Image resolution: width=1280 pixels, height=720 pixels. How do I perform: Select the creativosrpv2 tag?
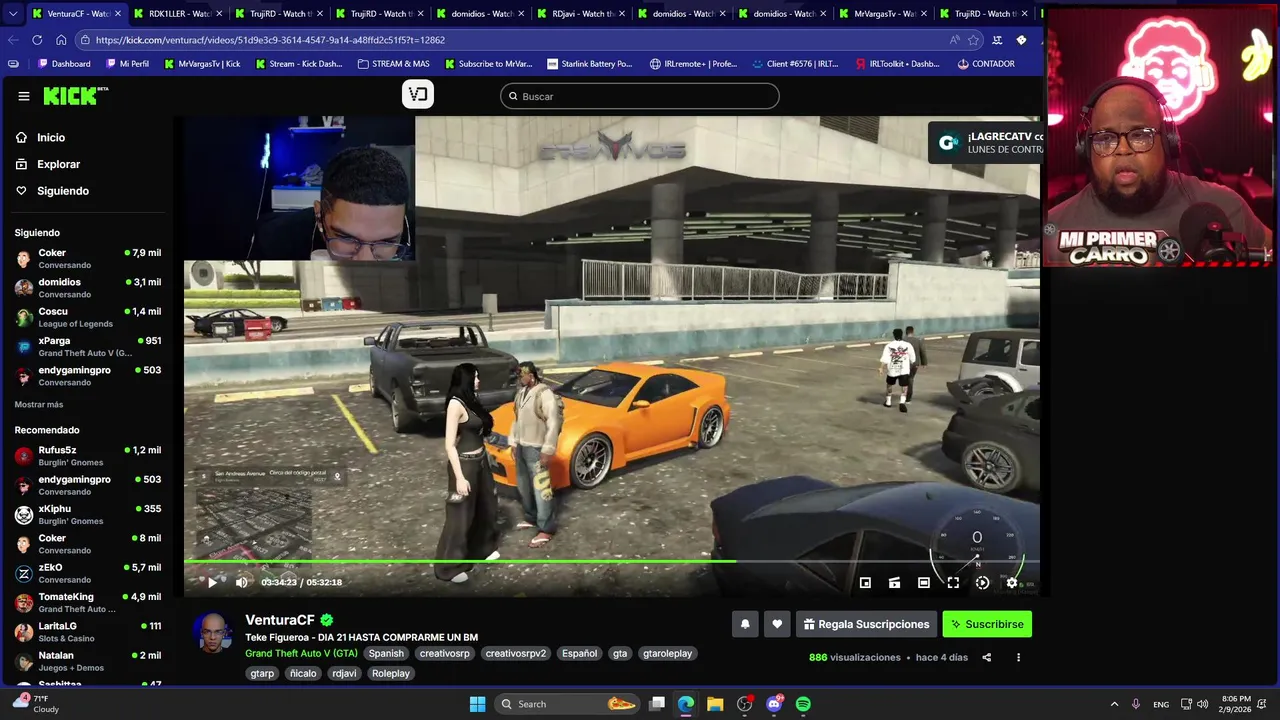point(516,653)
